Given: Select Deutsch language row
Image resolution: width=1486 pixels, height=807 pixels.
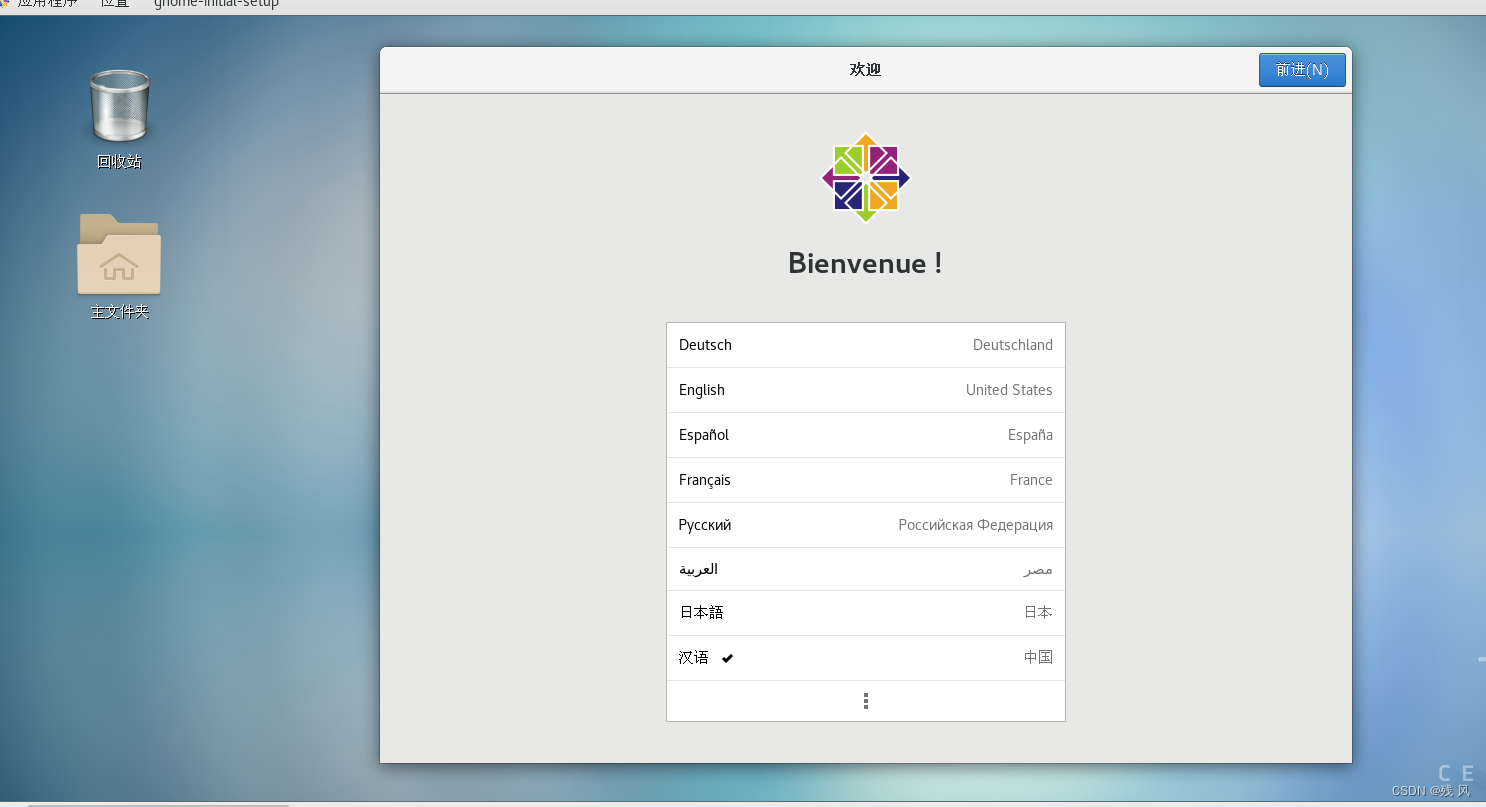Looking at the screenshot, I should point(866,345).
